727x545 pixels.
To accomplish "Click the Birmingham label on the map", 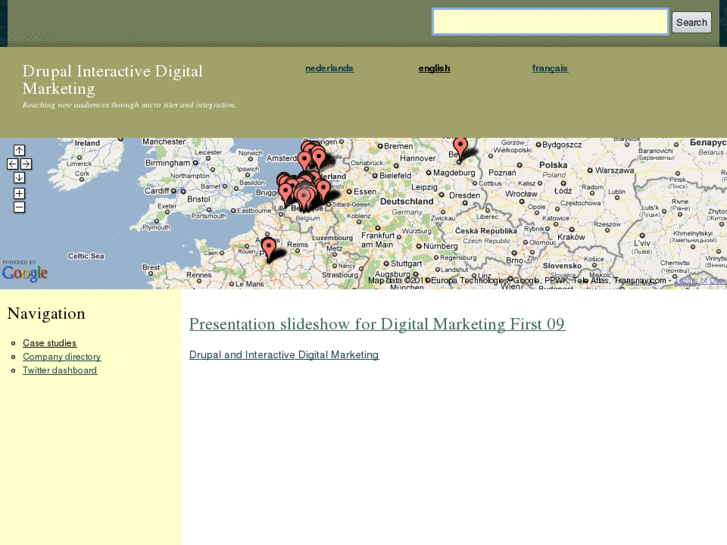I will [167, 163].
